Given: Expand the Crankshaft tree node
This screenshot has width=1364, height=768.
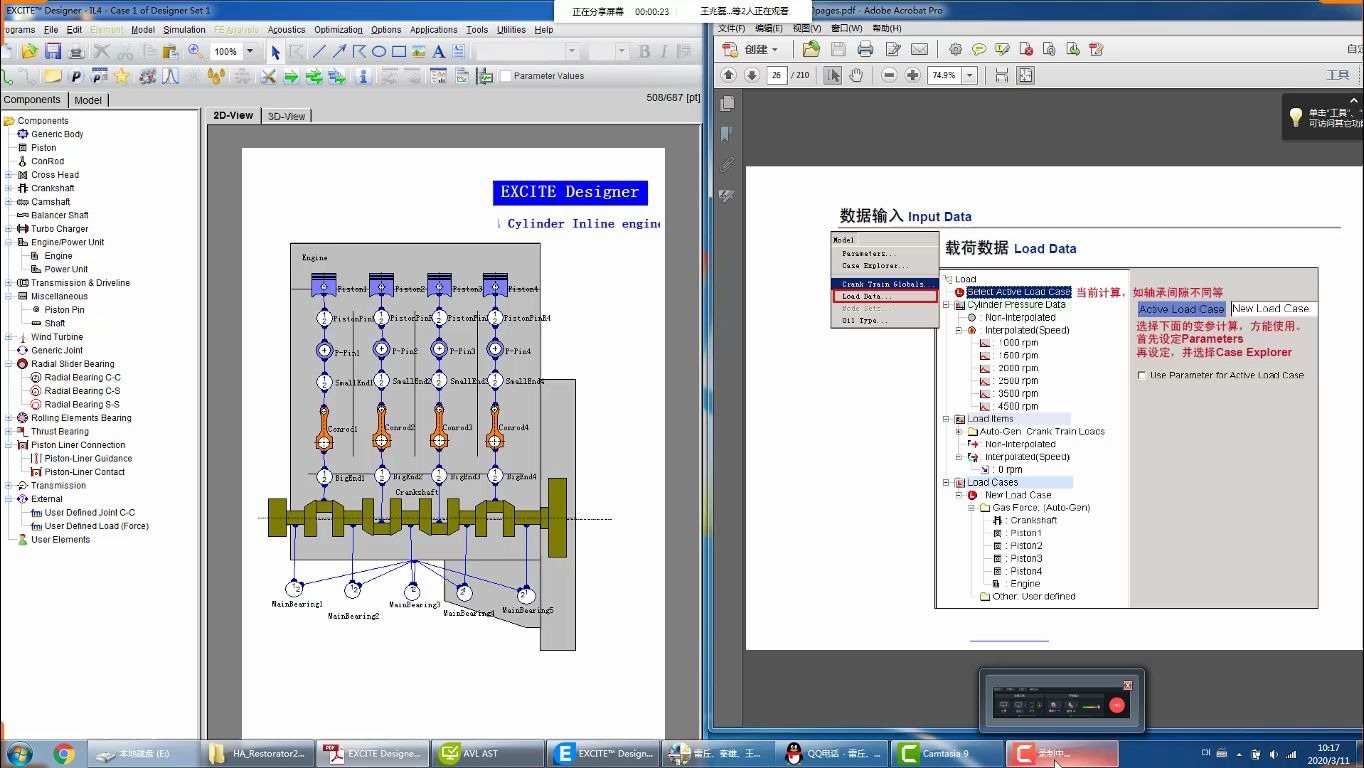Looking at the screenshot, I should pyautogui.click(x=9, y=188).
